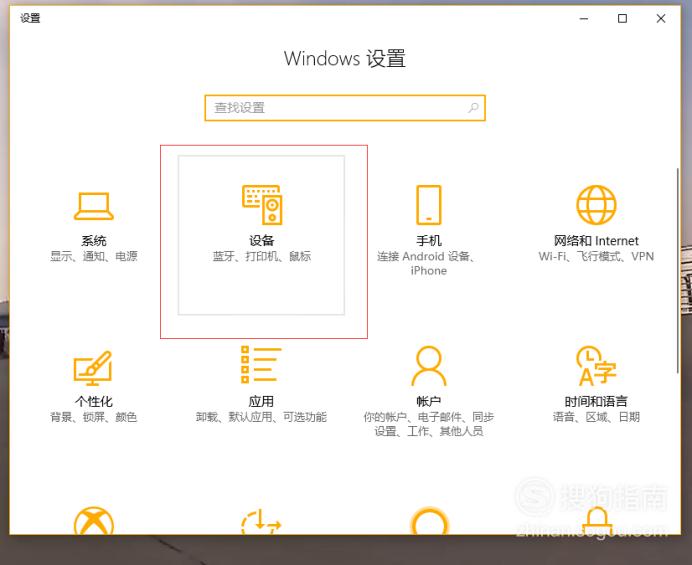The height and width of the screenshot is (565, 692).
Task: Open the Xbox gaming icon
Action: pyautogui.click(x=94, y=521)
